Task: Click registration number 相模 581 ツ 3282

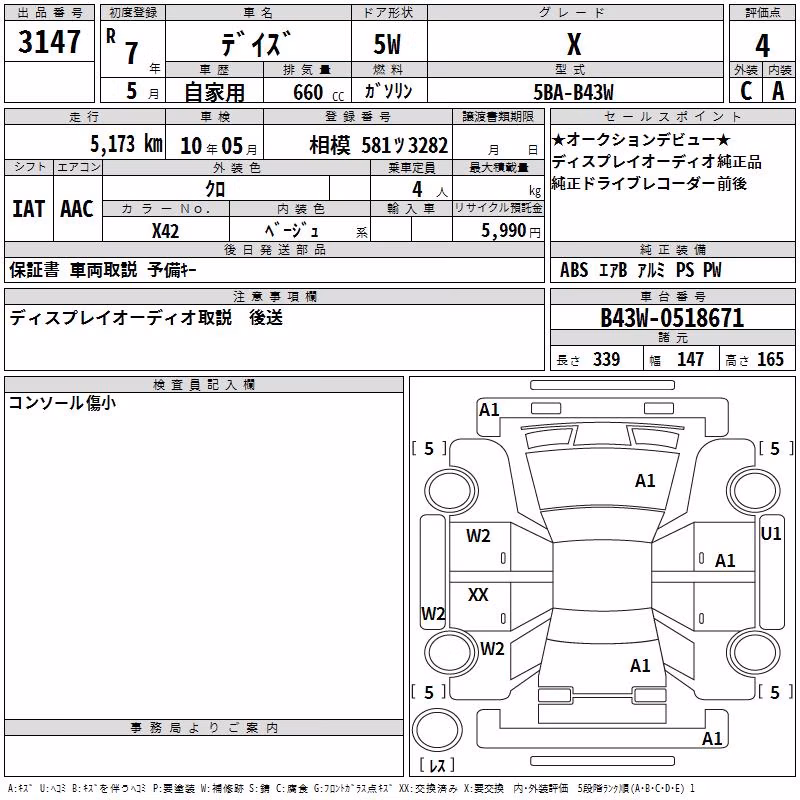Action: coord(379,146)
